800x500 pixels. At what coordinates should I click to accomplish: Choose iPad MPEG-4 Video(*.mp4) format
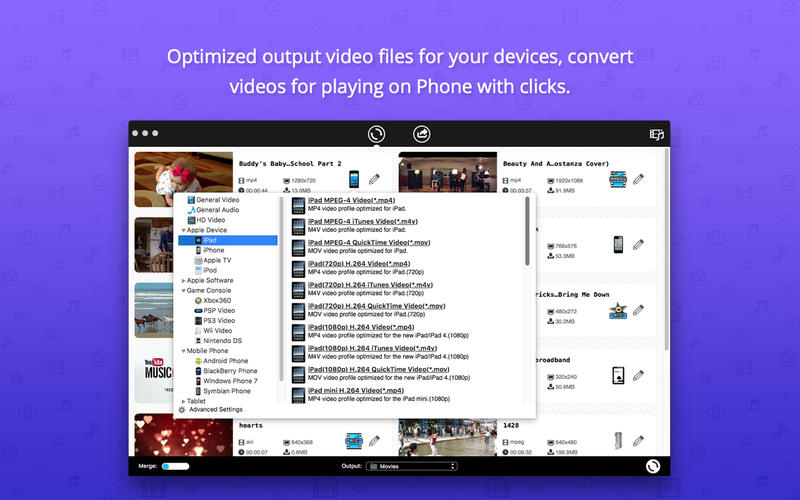click(351, 201)
